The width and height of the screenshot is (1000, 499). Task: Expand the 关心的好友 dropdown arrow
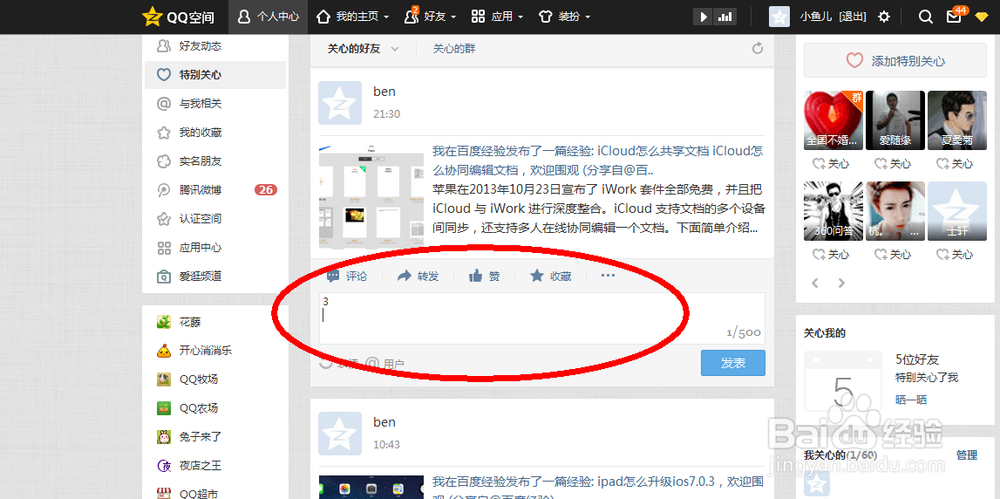tap(395, 49)
